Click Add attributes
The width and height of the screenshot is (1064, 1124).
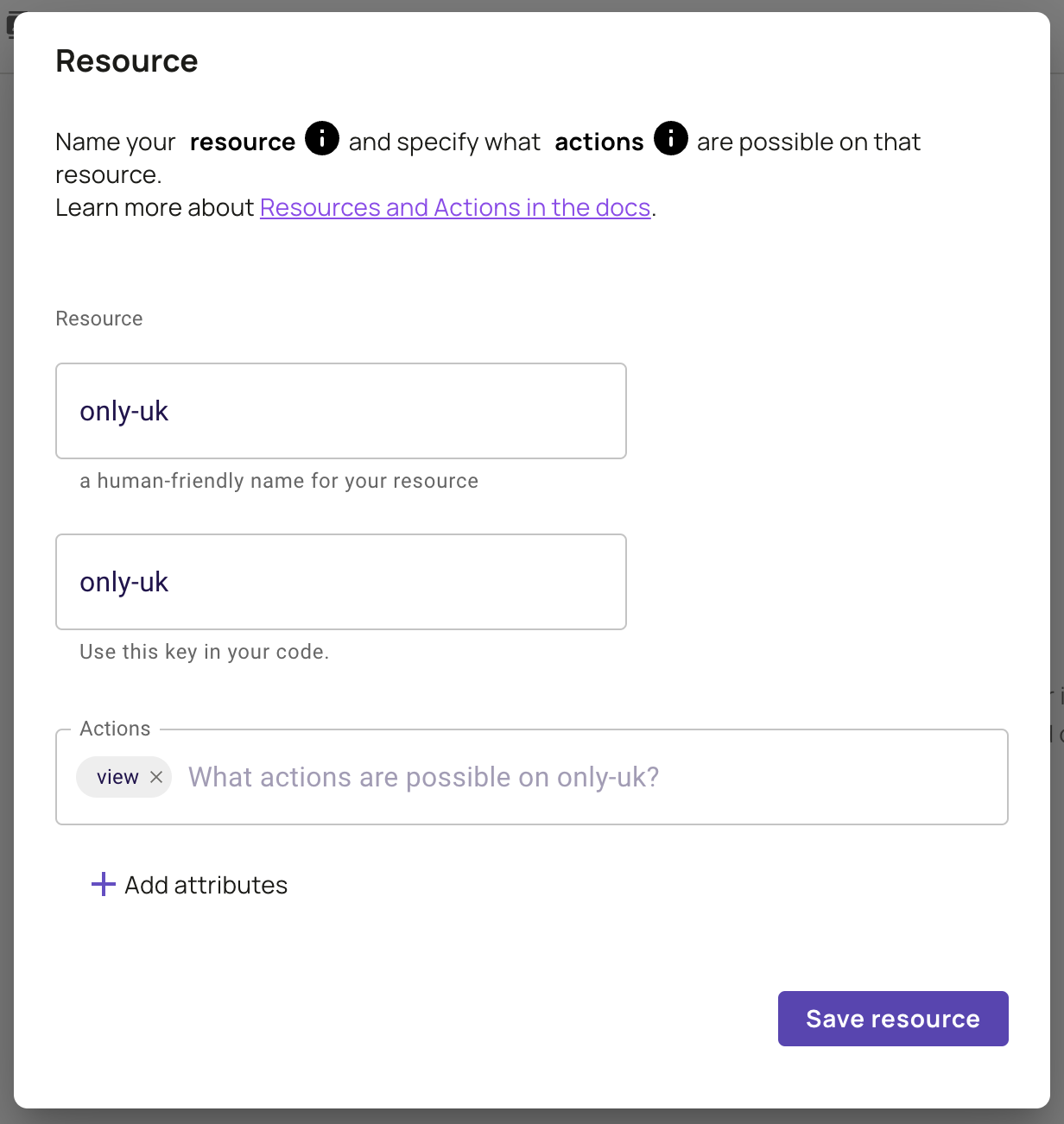coord(204,884)
